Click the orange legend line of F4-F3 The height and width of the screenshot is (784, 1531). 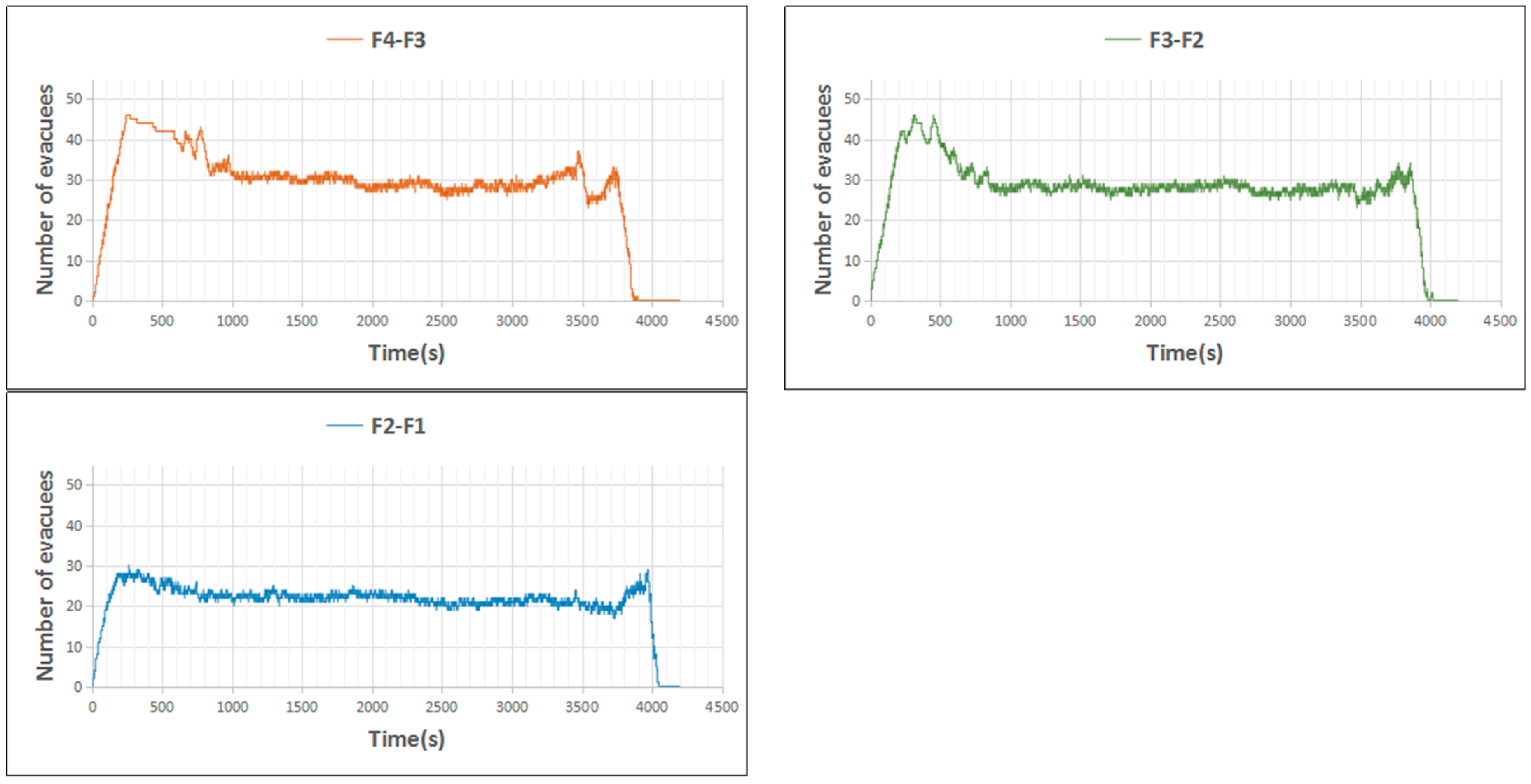tap(344, 40)
